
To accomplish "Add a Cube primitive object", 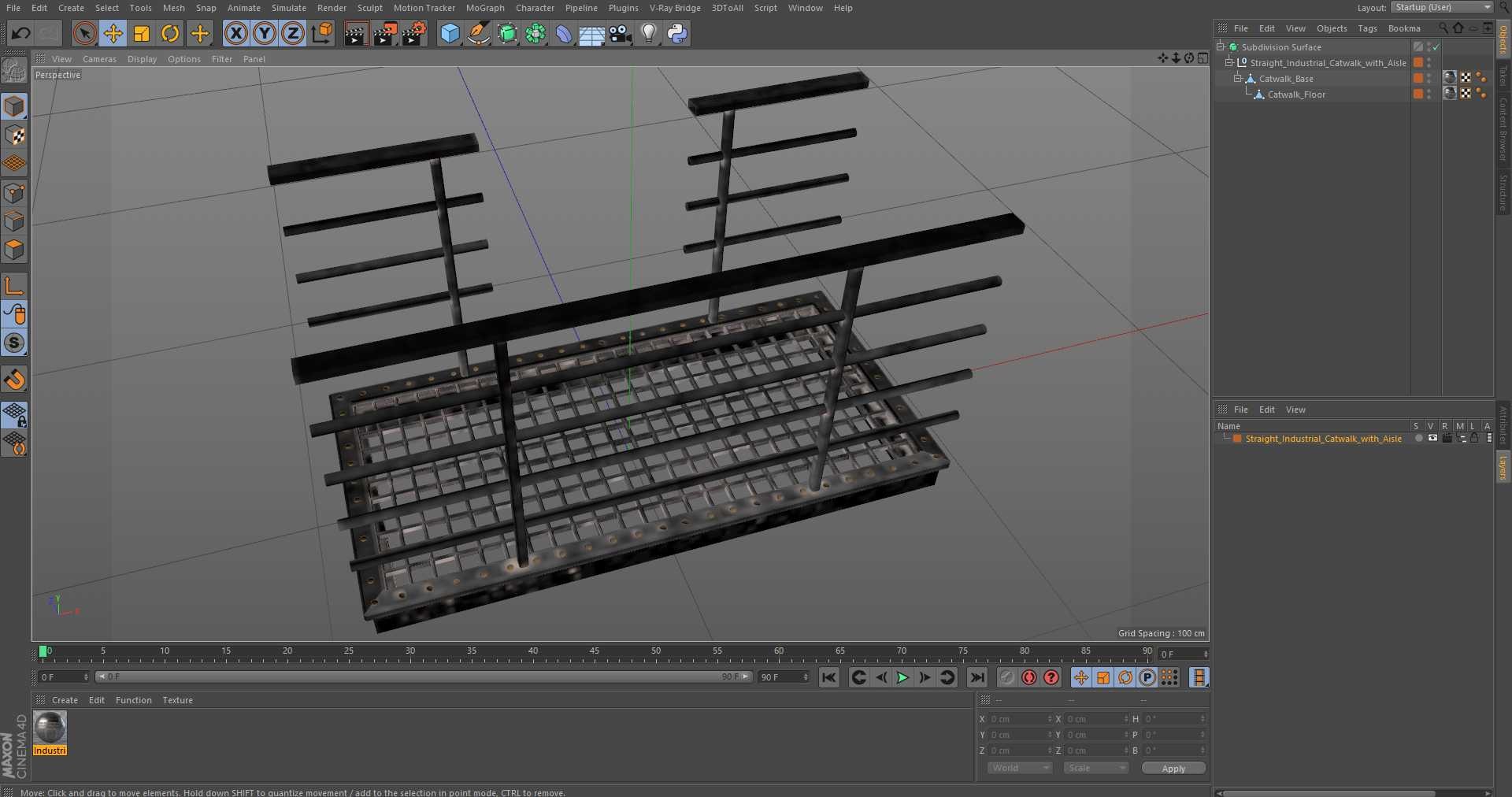I will pyautogui.click(x=450, y=33).
